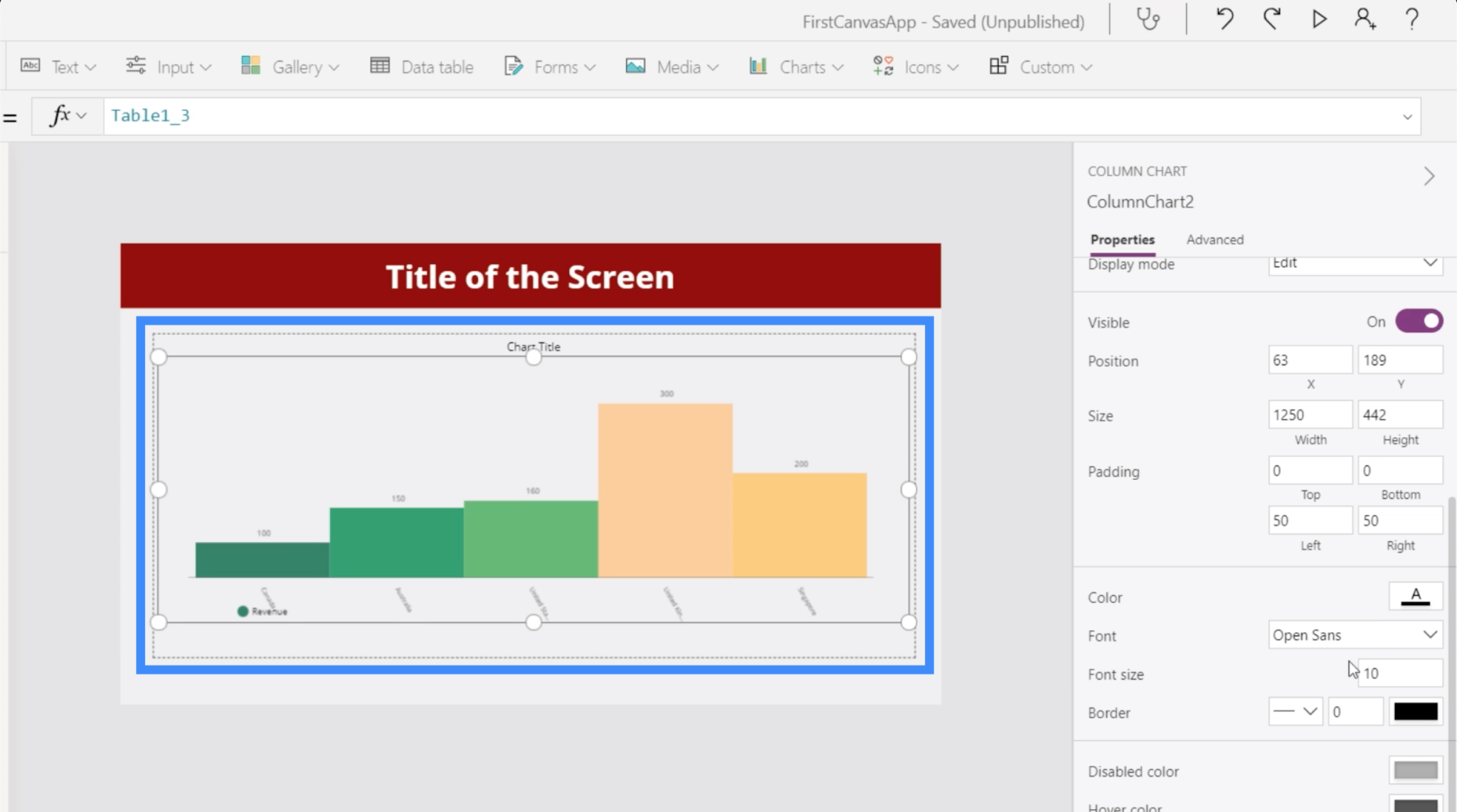This screenshot has height=812, width=1457.
Task: Click the Padding Right field
Action: click(x=1400, y=520)
